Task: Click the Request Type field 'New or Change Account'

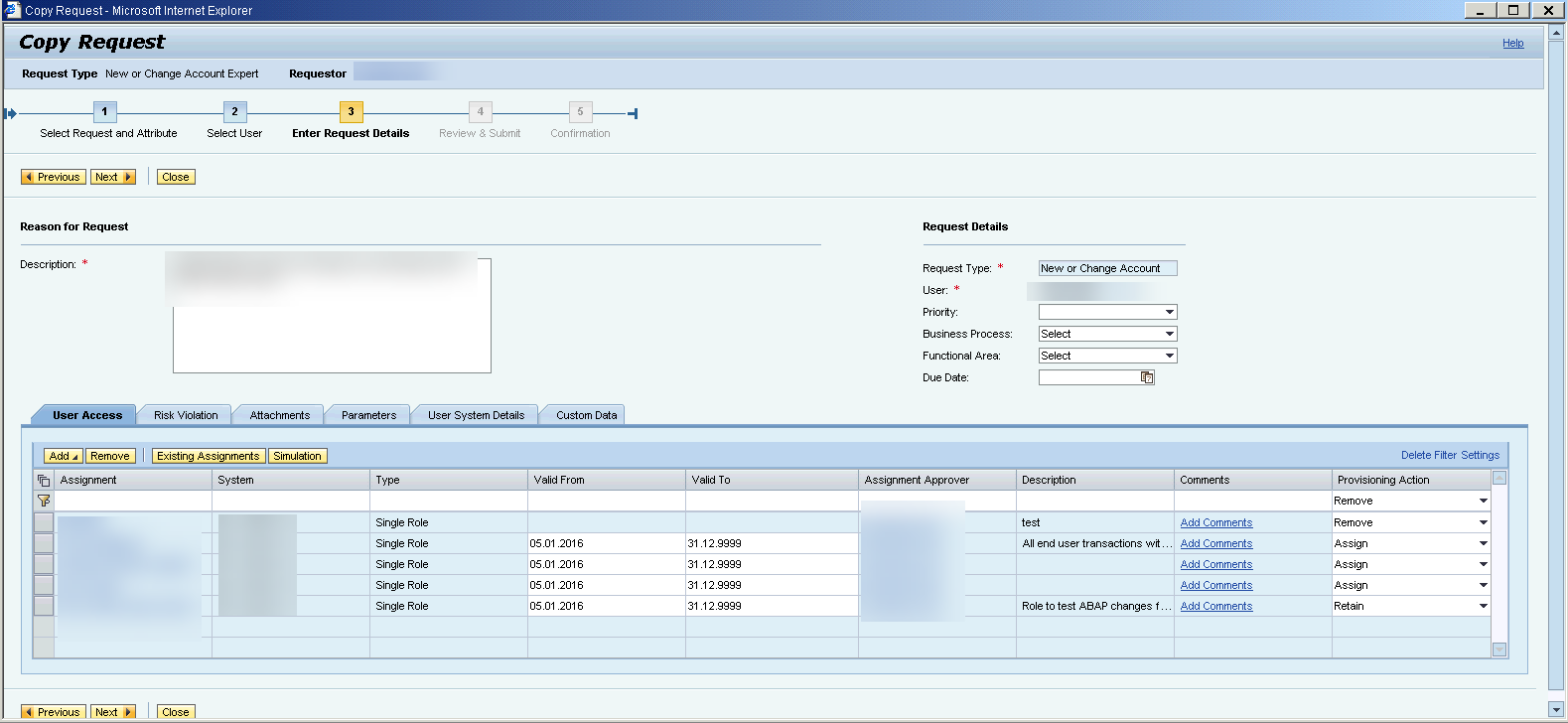Action: point(1107,268)
